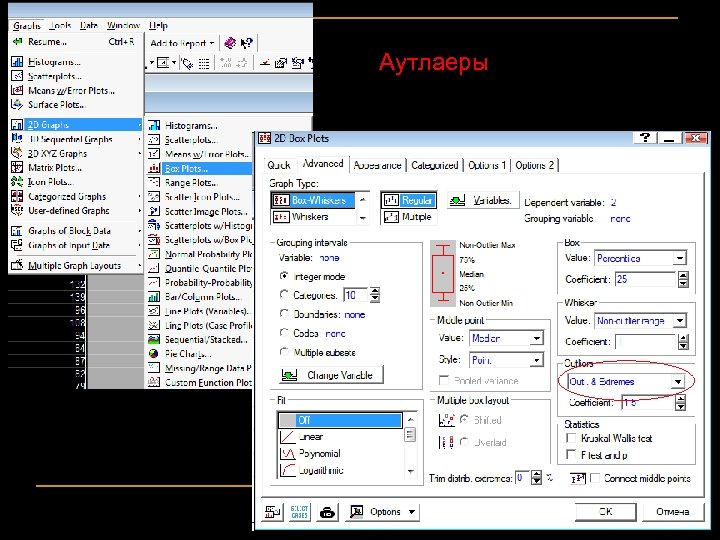The width and height of the screenshot is (720, 540).
Task: Switch to the Options 1 tab
Action: [x=487, y=165]
